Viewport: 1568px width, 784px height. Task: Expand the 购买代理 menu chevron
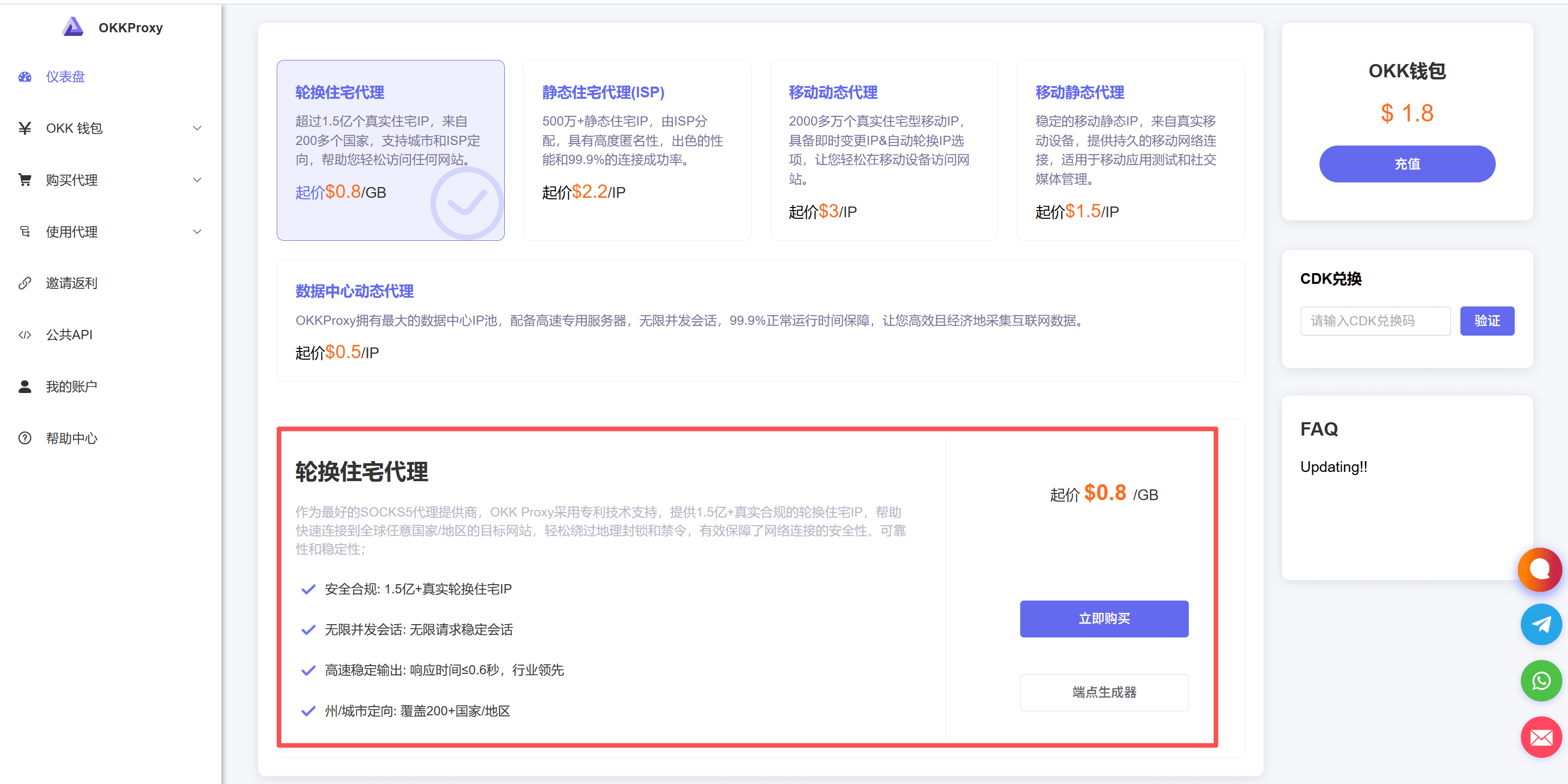pos(197,180)
